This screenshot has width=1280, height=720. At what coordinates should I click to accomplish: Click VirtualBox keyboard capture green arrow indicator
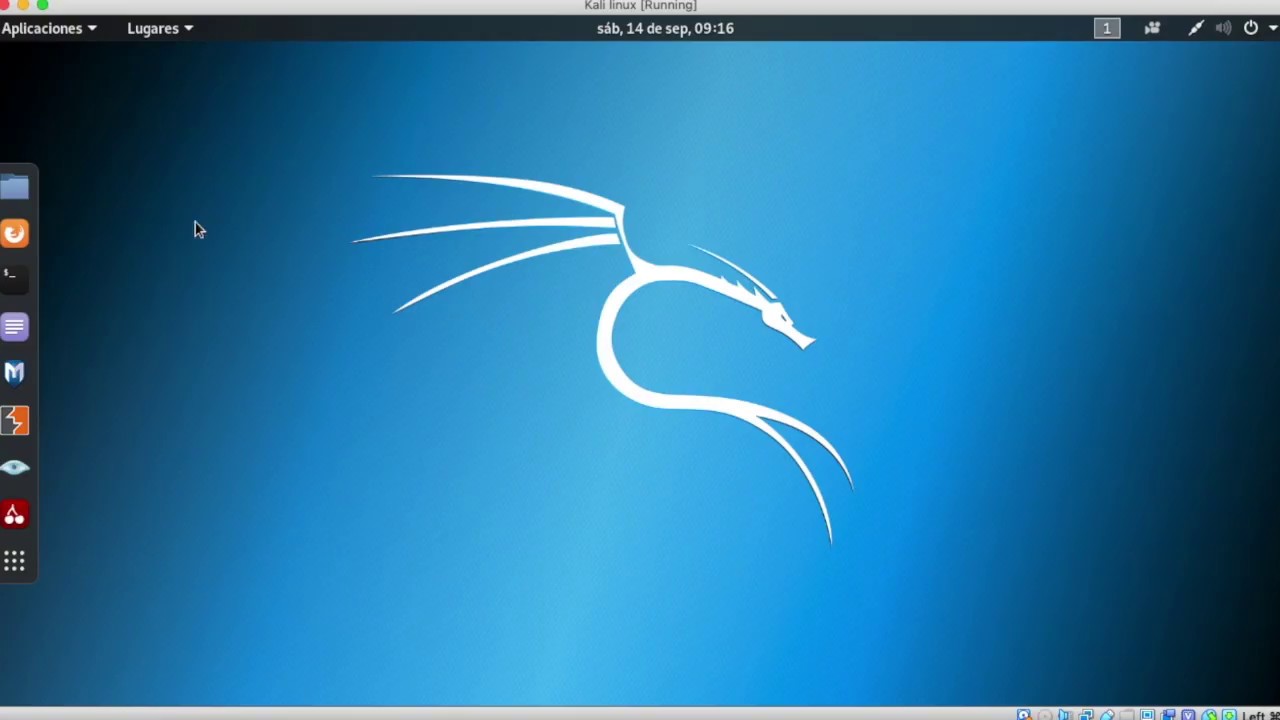[1229, 714]
